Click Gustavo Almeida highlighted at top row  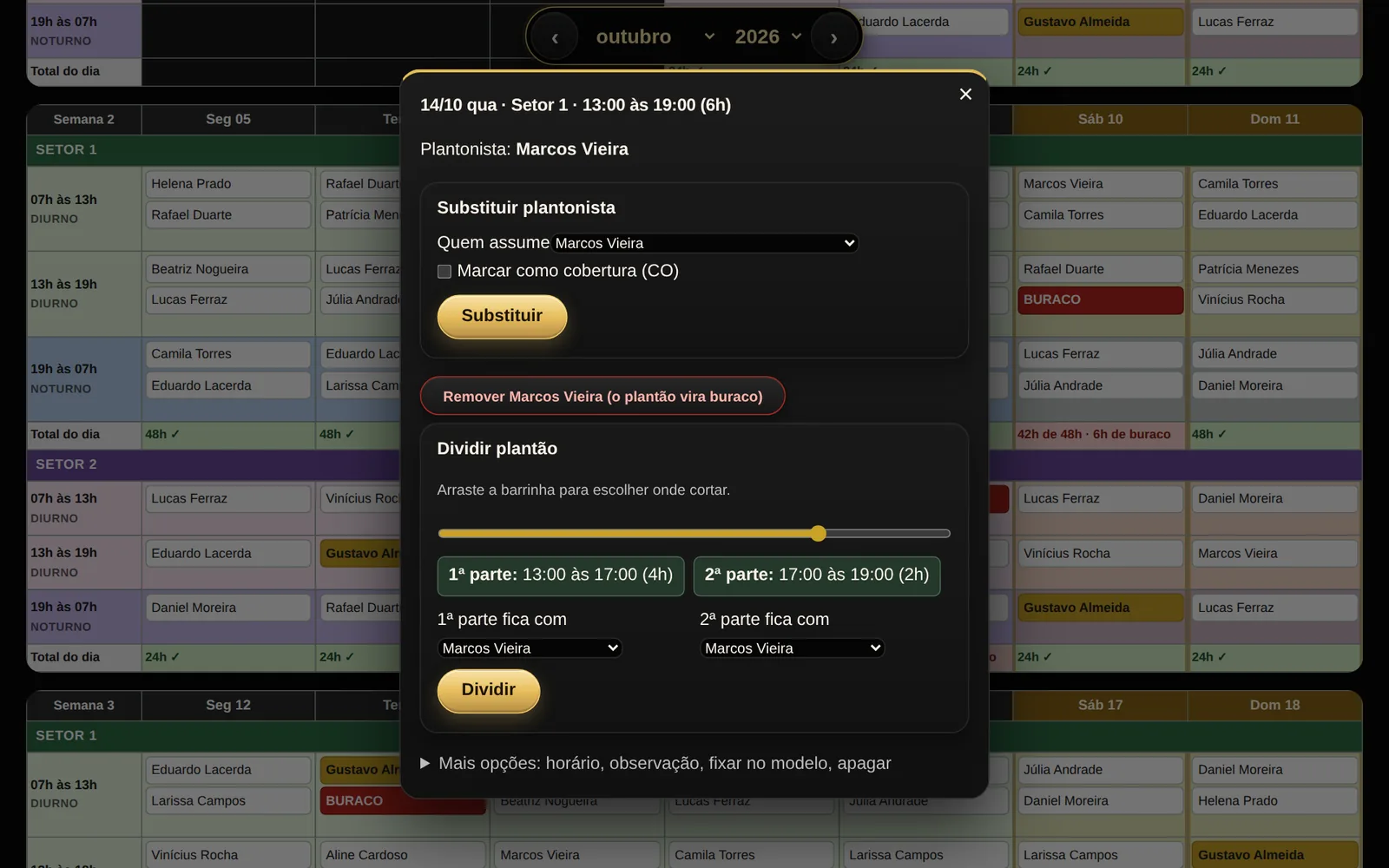click(x=1100, y=22)
